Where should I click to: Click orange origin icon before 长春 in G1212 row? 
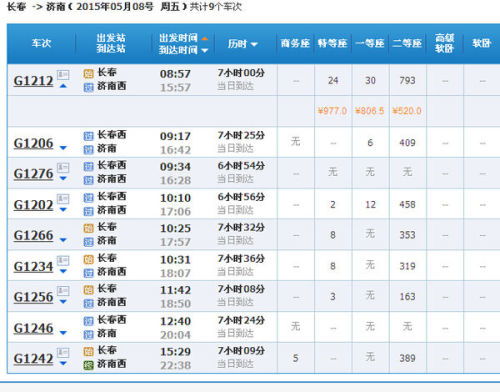coord(88,73)
